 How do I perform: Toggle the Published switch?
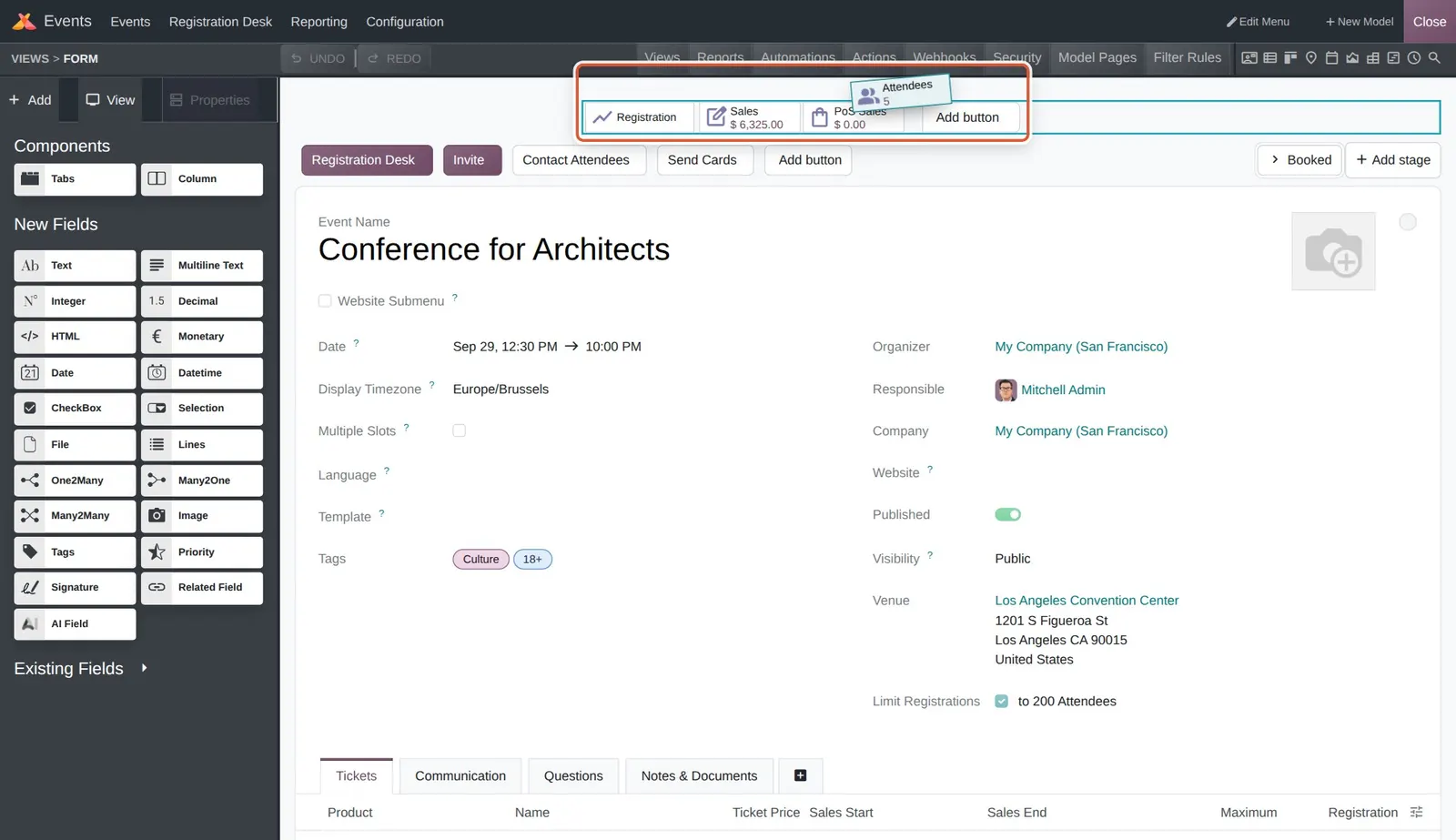click(1007, 515)
